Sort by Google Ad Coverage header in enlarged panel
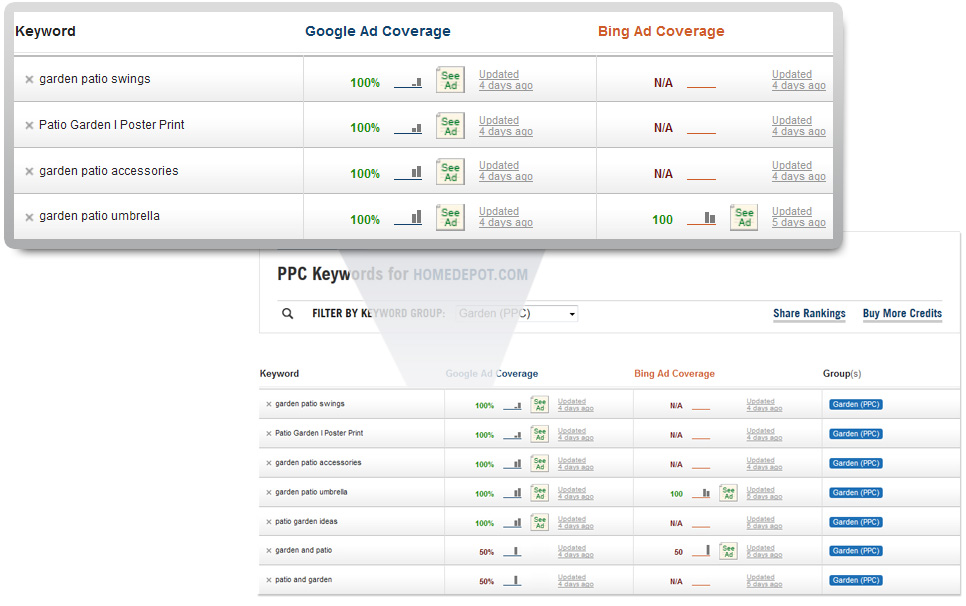 [x=377, y=32]
